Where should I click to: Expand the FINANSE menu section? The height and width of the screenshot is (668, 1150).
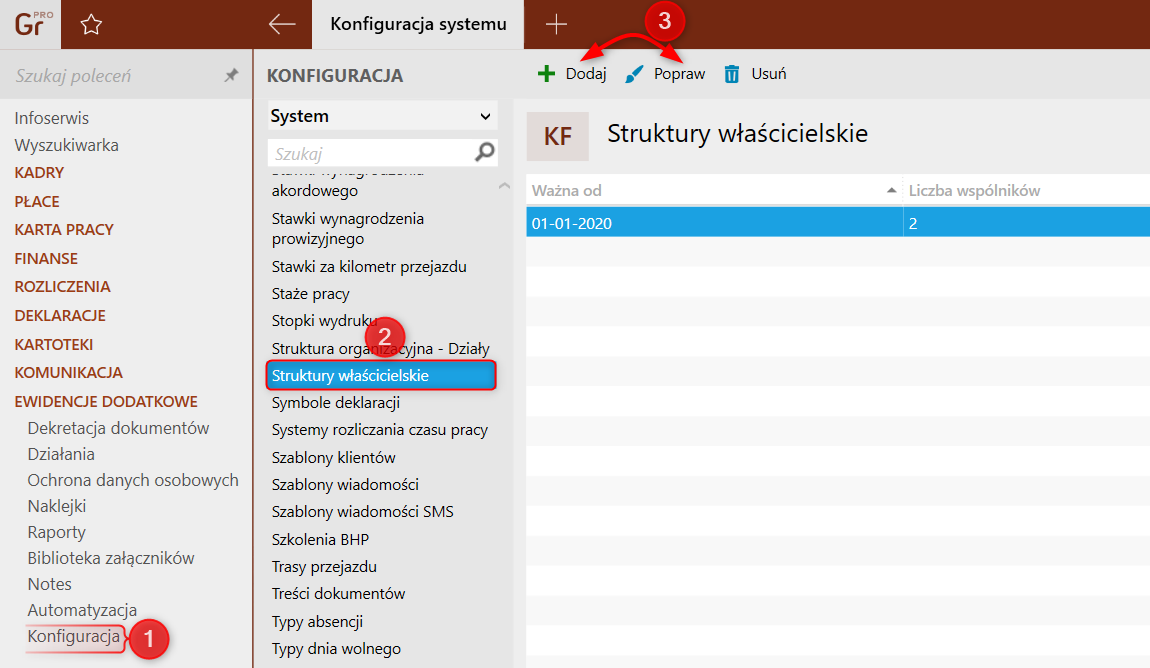46,258
